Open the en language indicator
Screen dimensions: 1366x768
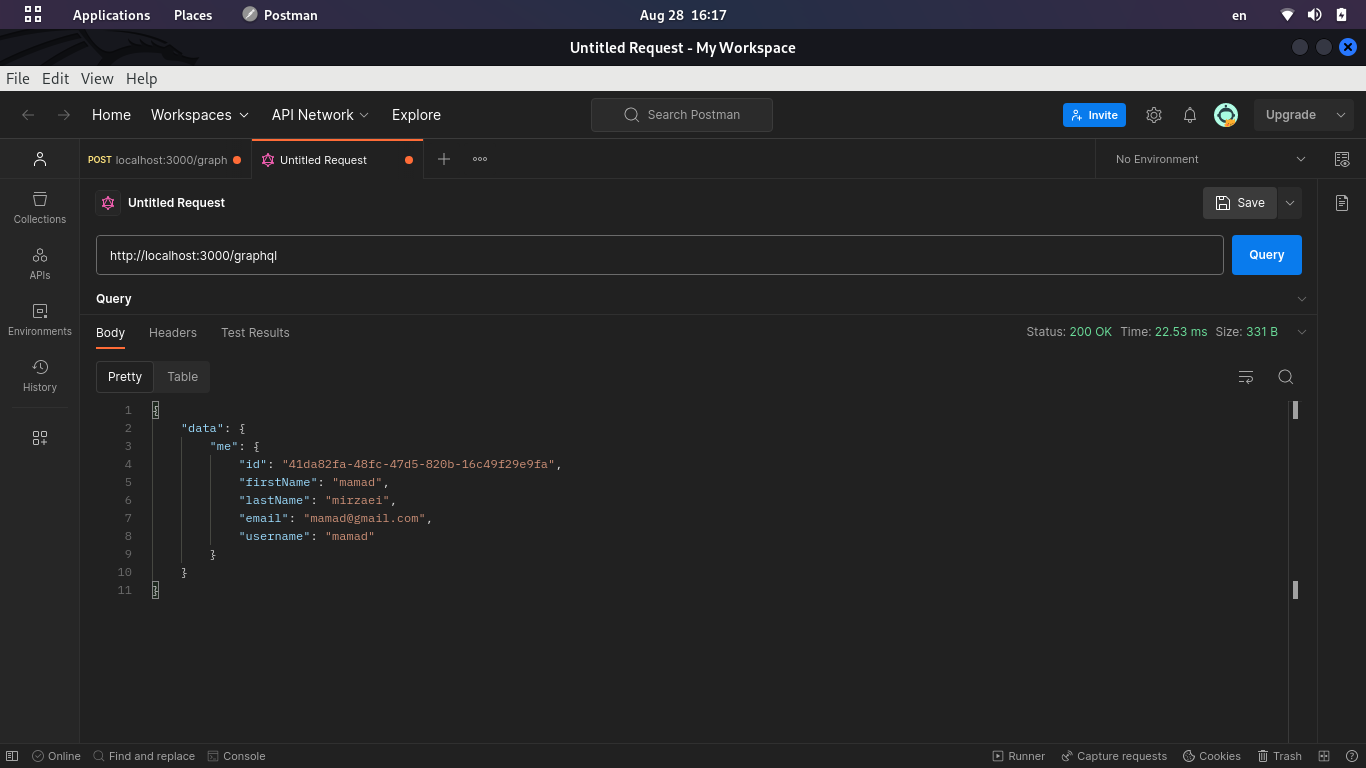tap(1239, 15)
